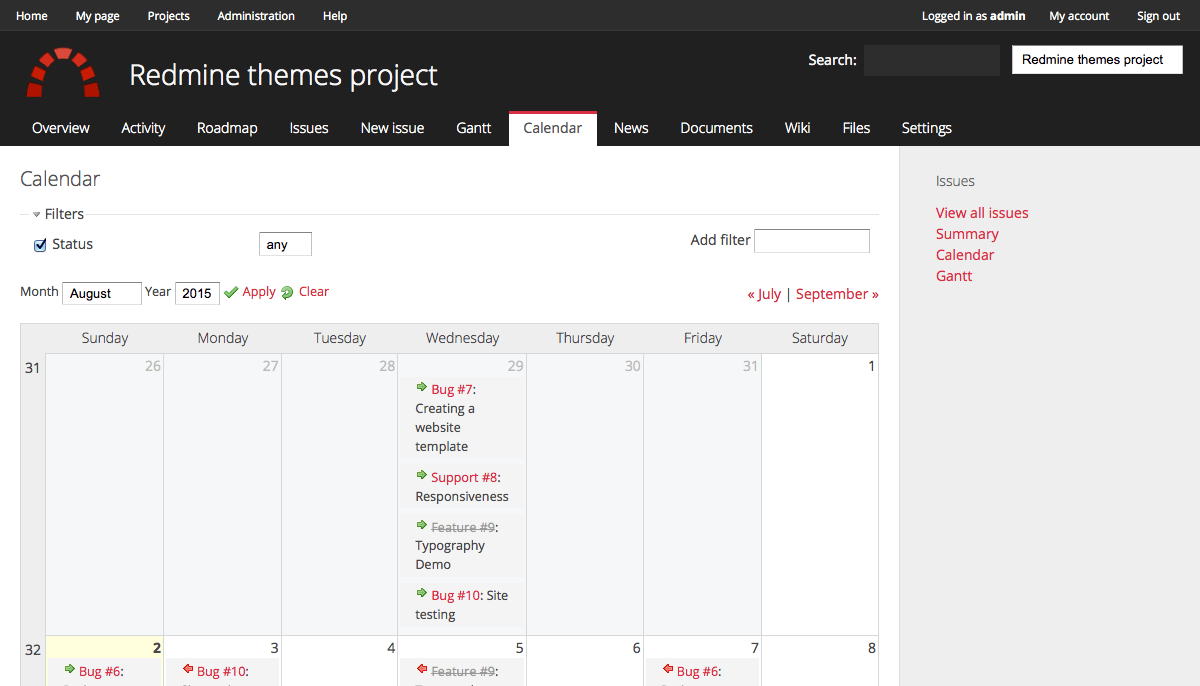Click the green arrow icon beside Support #8
Image resolution: width=1200 pixels, height=686 pixels.
[421, 476]
